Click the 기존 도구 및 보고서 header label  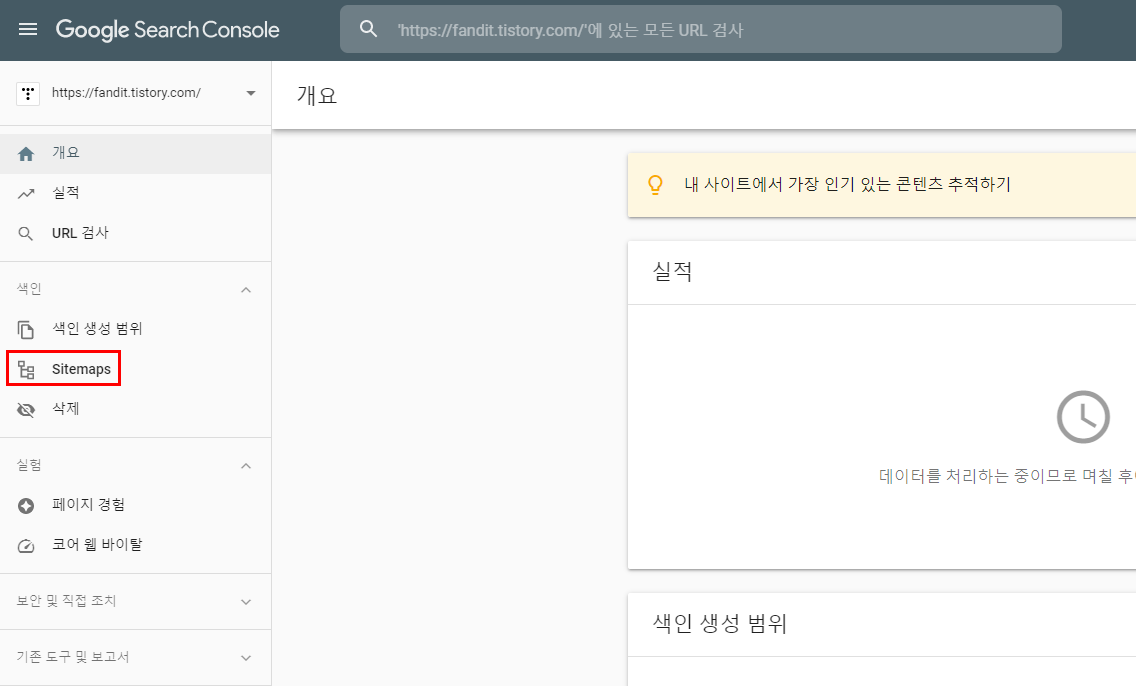click(x=73, y=657)
